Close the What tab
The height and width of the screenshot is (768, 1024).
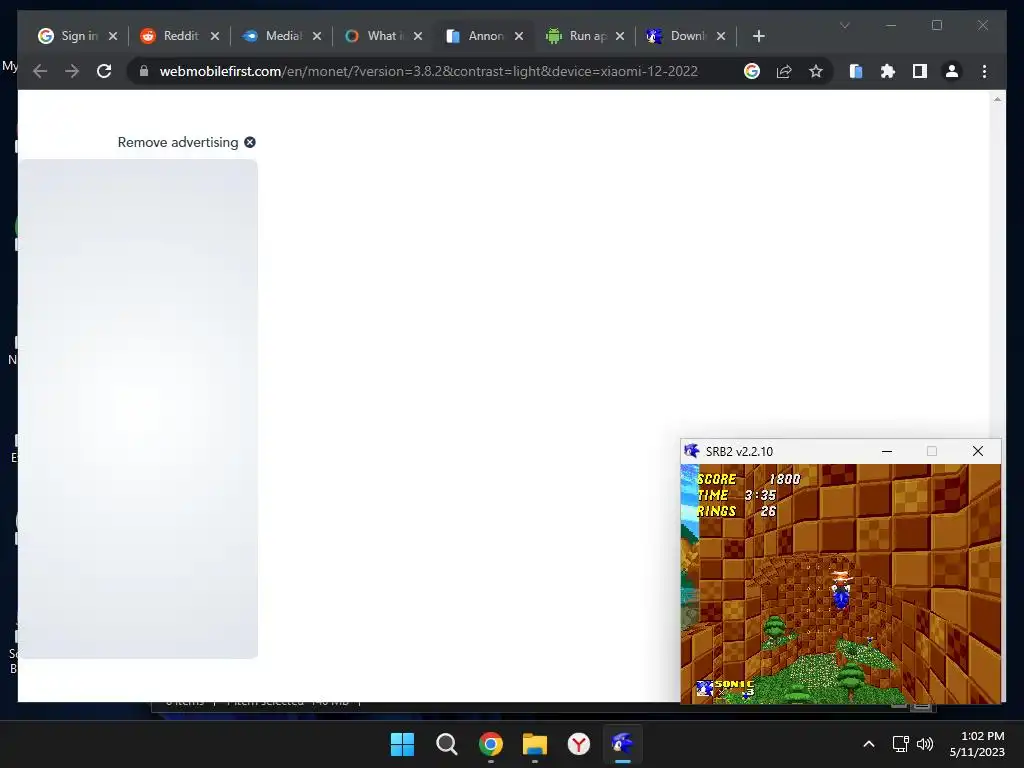point(418,36)
